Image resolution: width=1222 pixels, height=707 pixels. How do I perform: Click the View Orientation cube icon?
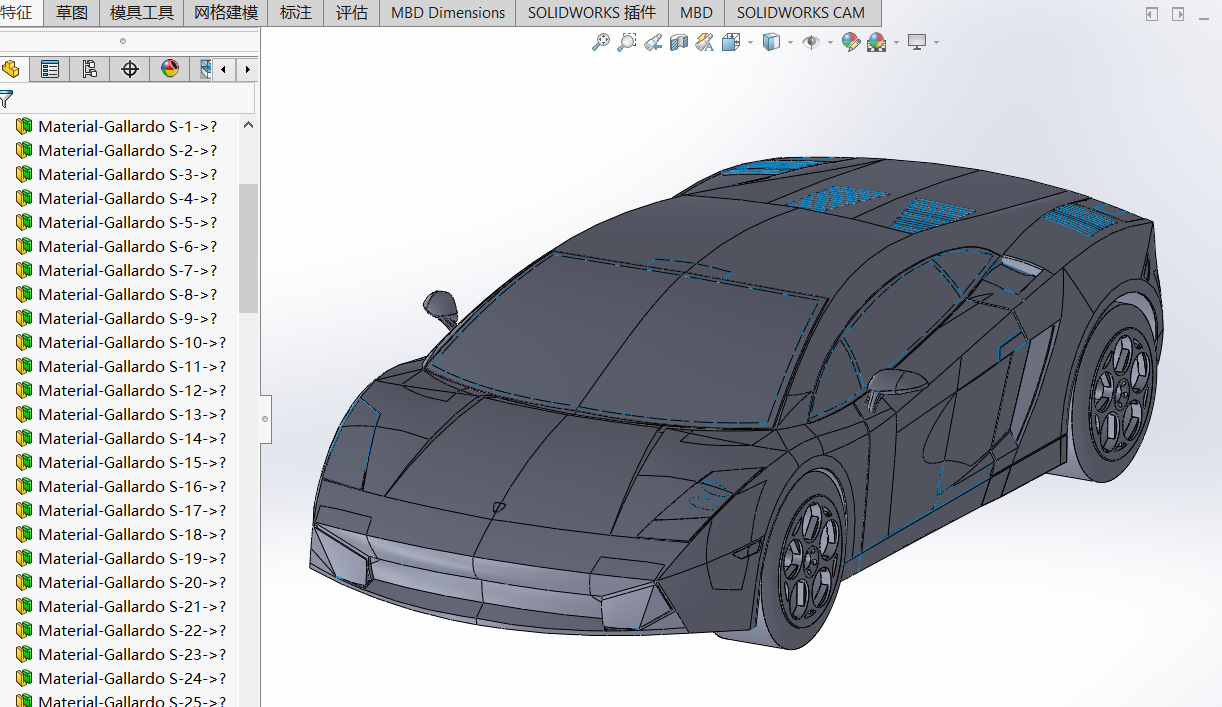[x=730, y=42]
